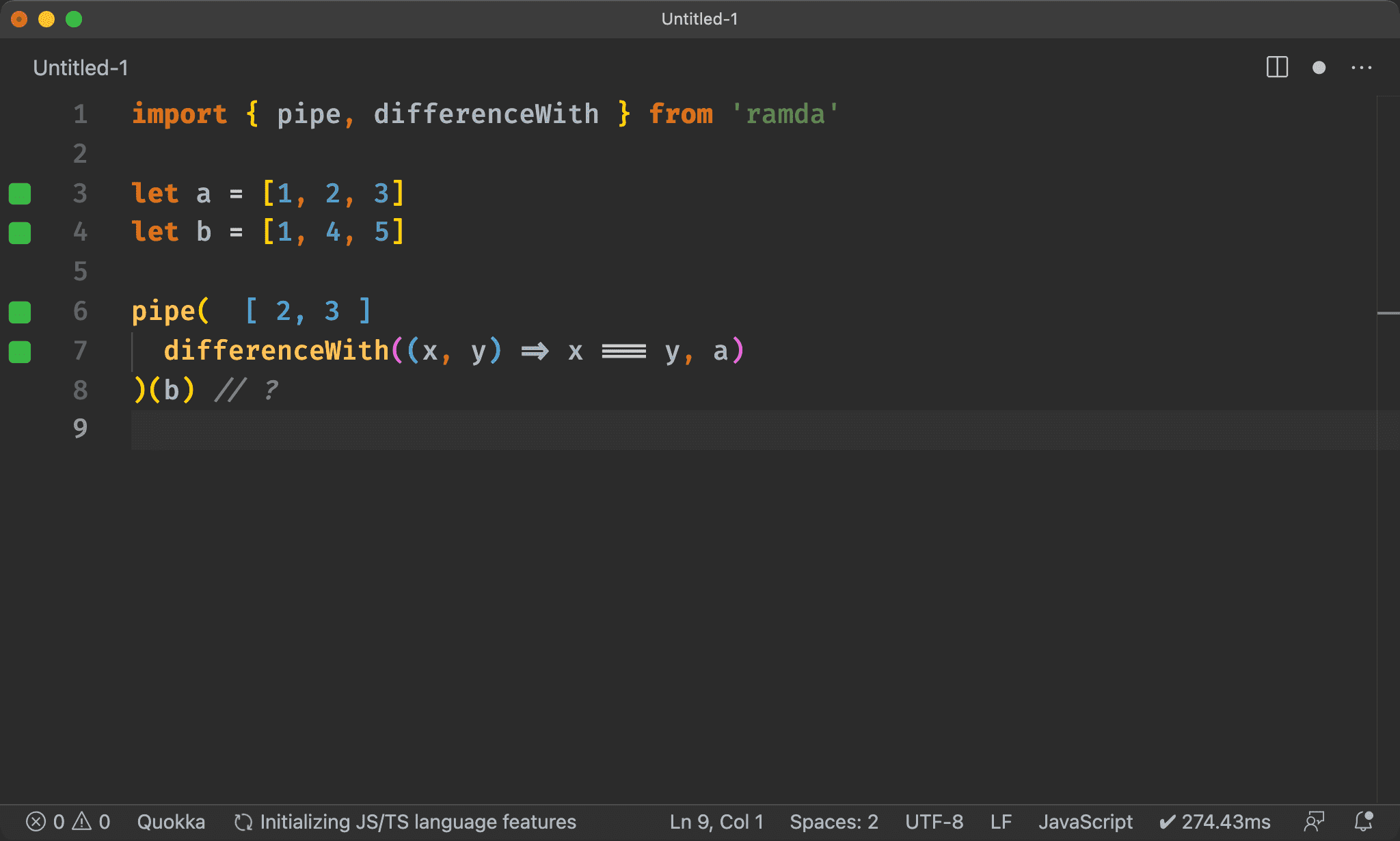The image size is (1400, 841).
Task: Click the split editor icon
Action: tap(1277, 67)
